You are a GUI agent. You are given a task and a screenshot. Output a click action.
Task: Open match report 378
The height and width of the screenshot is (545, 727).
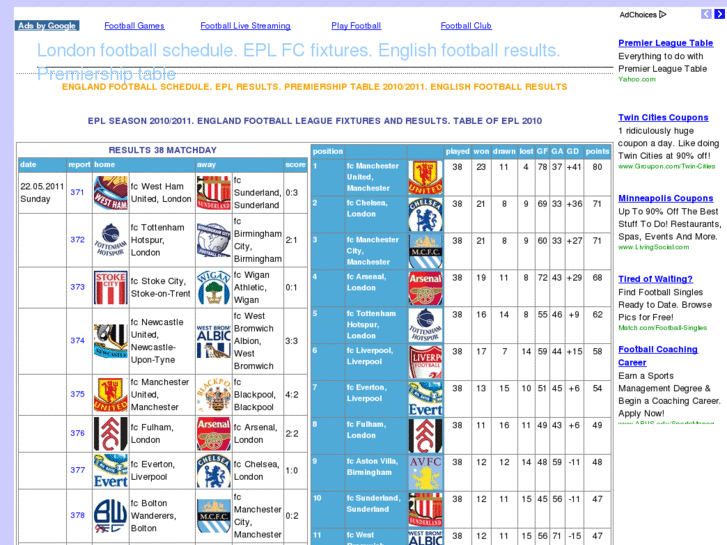[x=77, y=515]
